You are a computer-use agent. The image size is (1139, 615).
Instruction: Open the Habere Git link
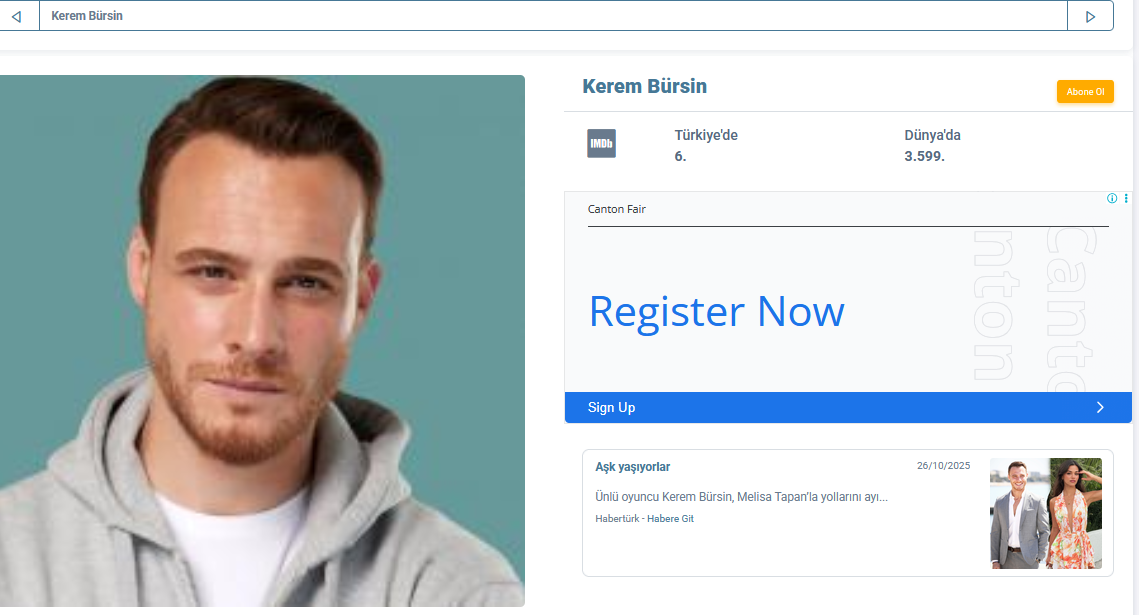click(x=670, y=518)
